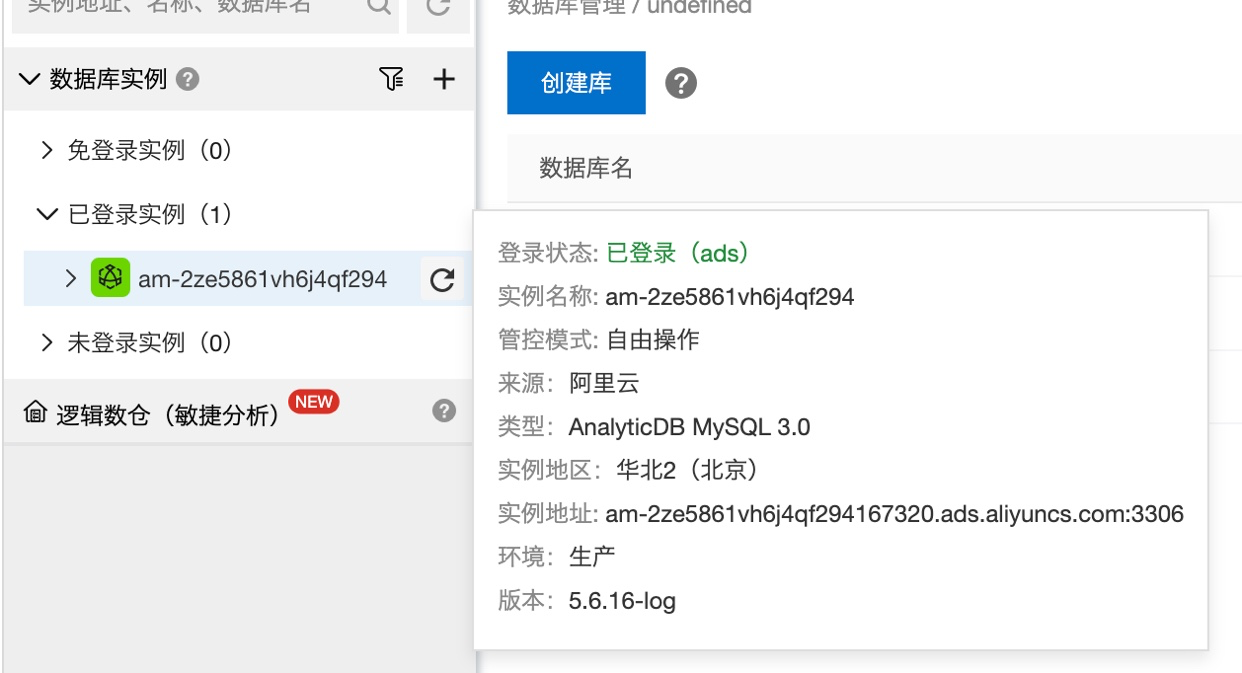Click the 逻辑数仓 warehouse icon

click(x=35, y=411)
